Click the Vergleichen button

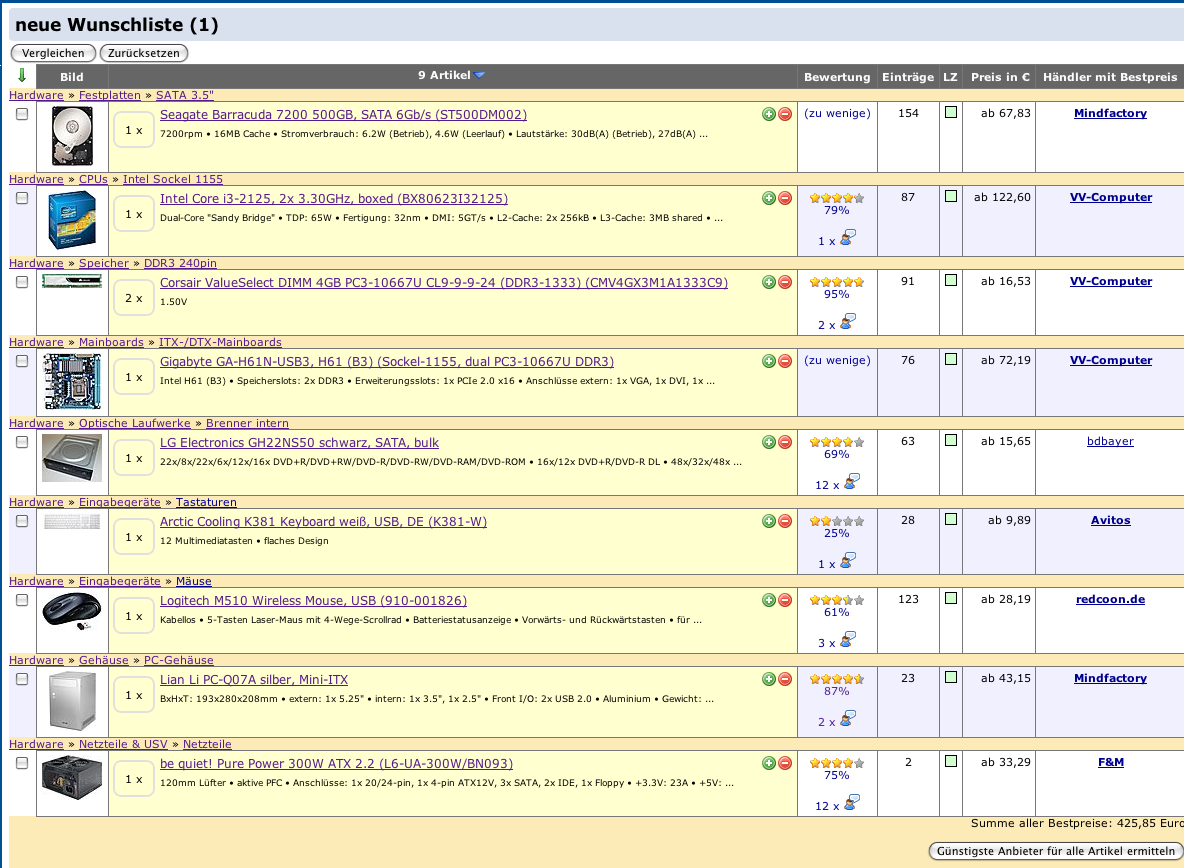pos(53,53)
